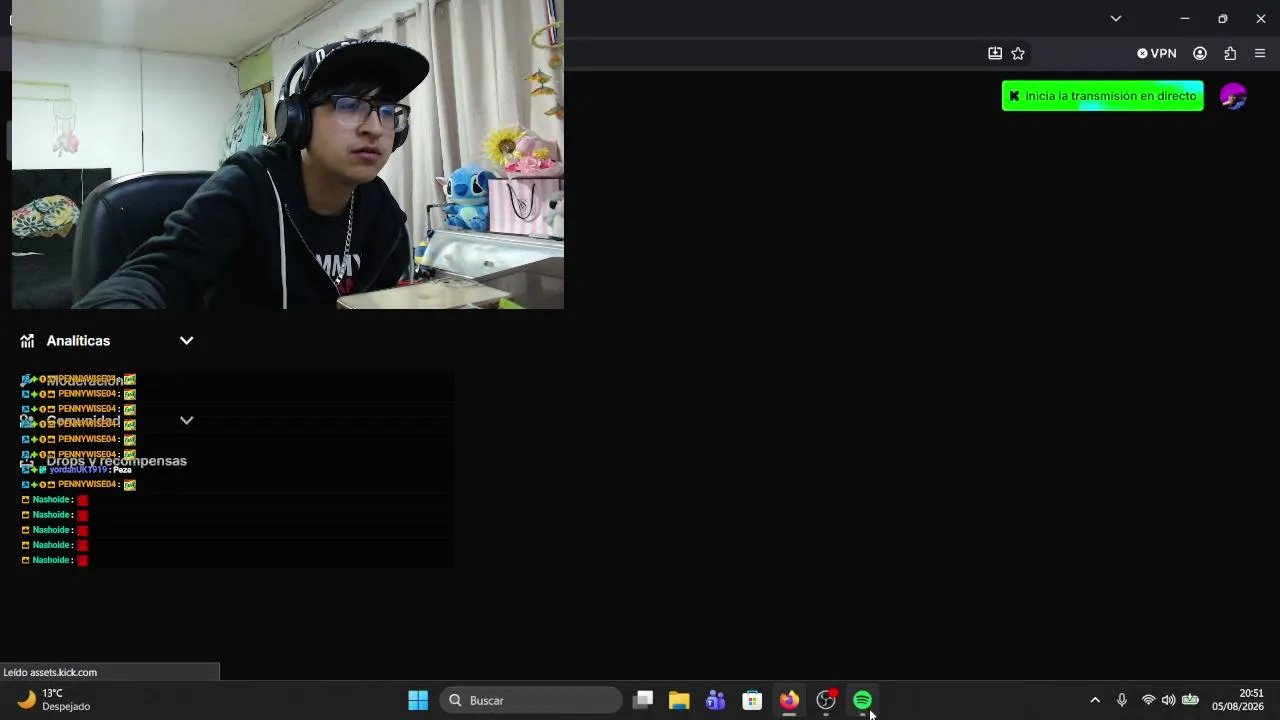Click the microphone tray icon
Screen dimensions: 1280x720
coord(1122,700)
